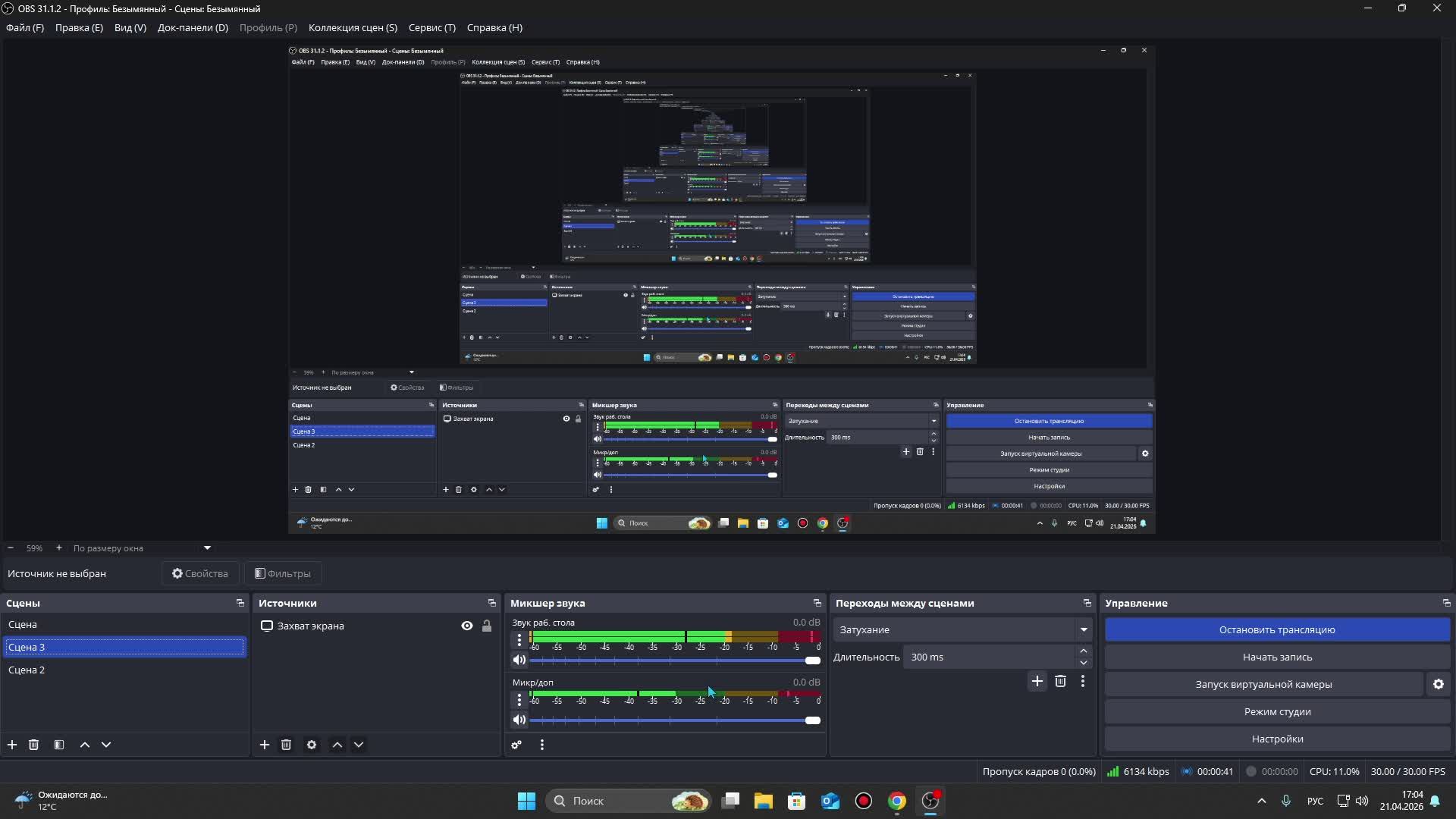
Task: Add a new scene with plus icon
Action: (x=12, y=745)
